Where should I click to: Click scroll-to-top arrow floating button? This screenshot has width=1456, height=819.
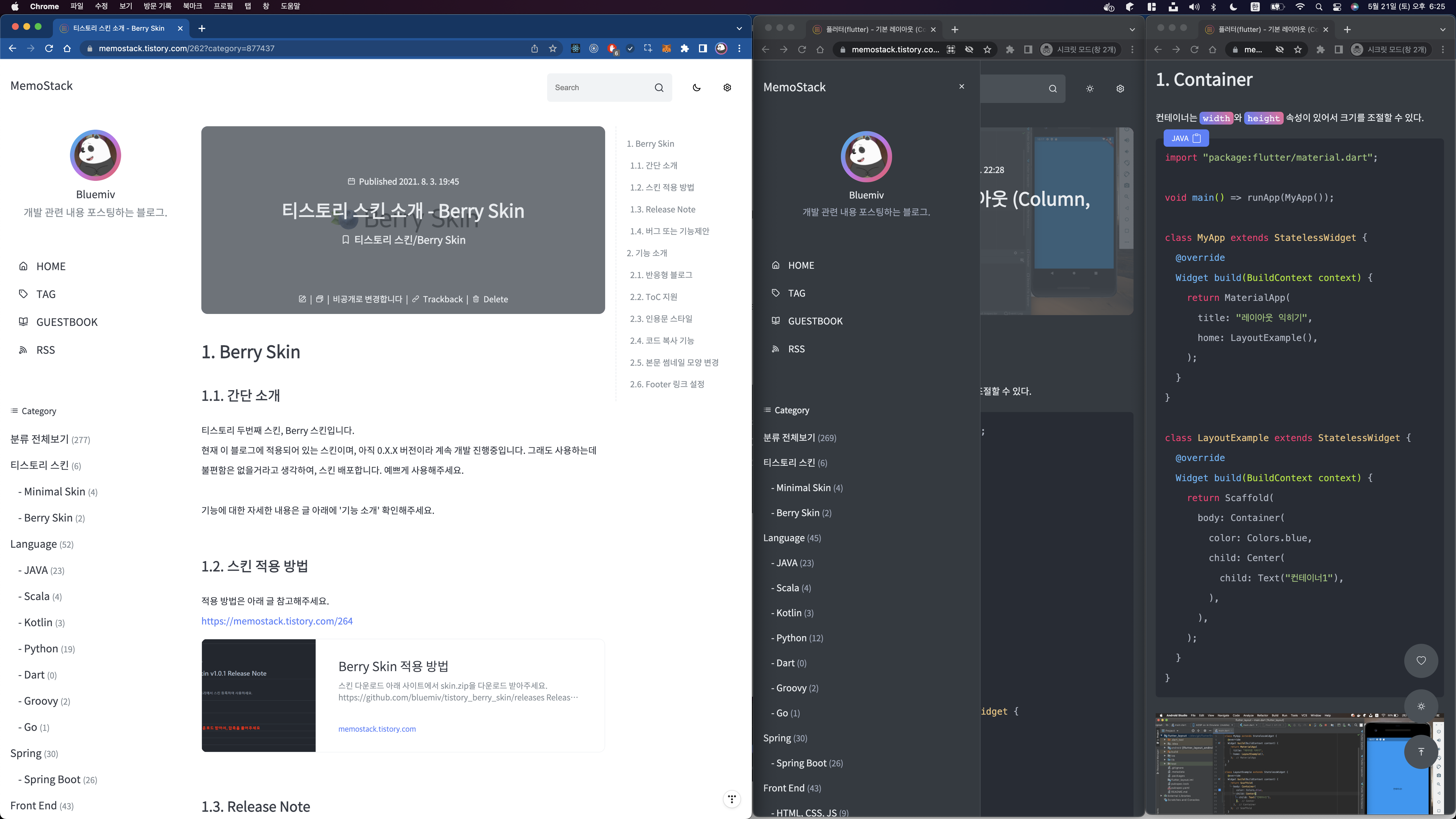[x=1421, y=751]
